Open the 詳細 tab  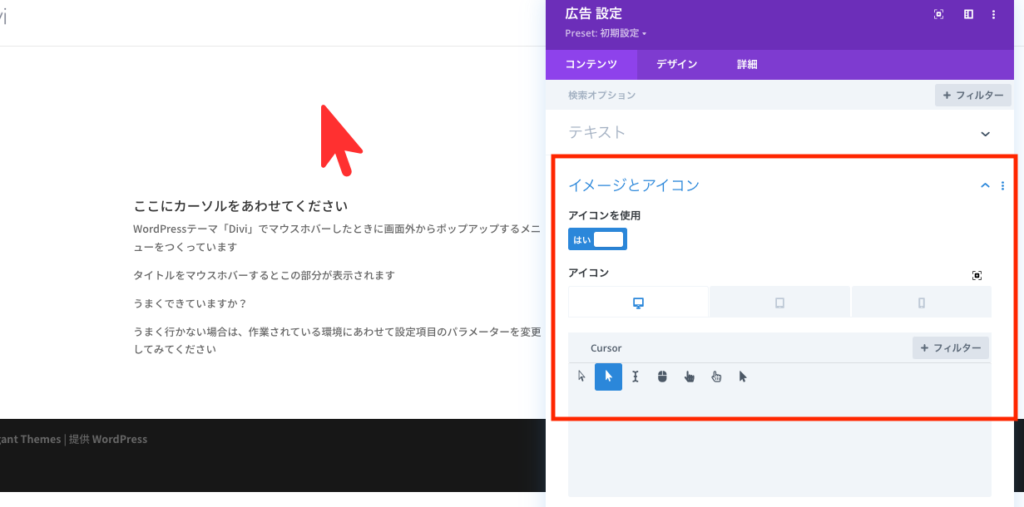pos(747,65)
